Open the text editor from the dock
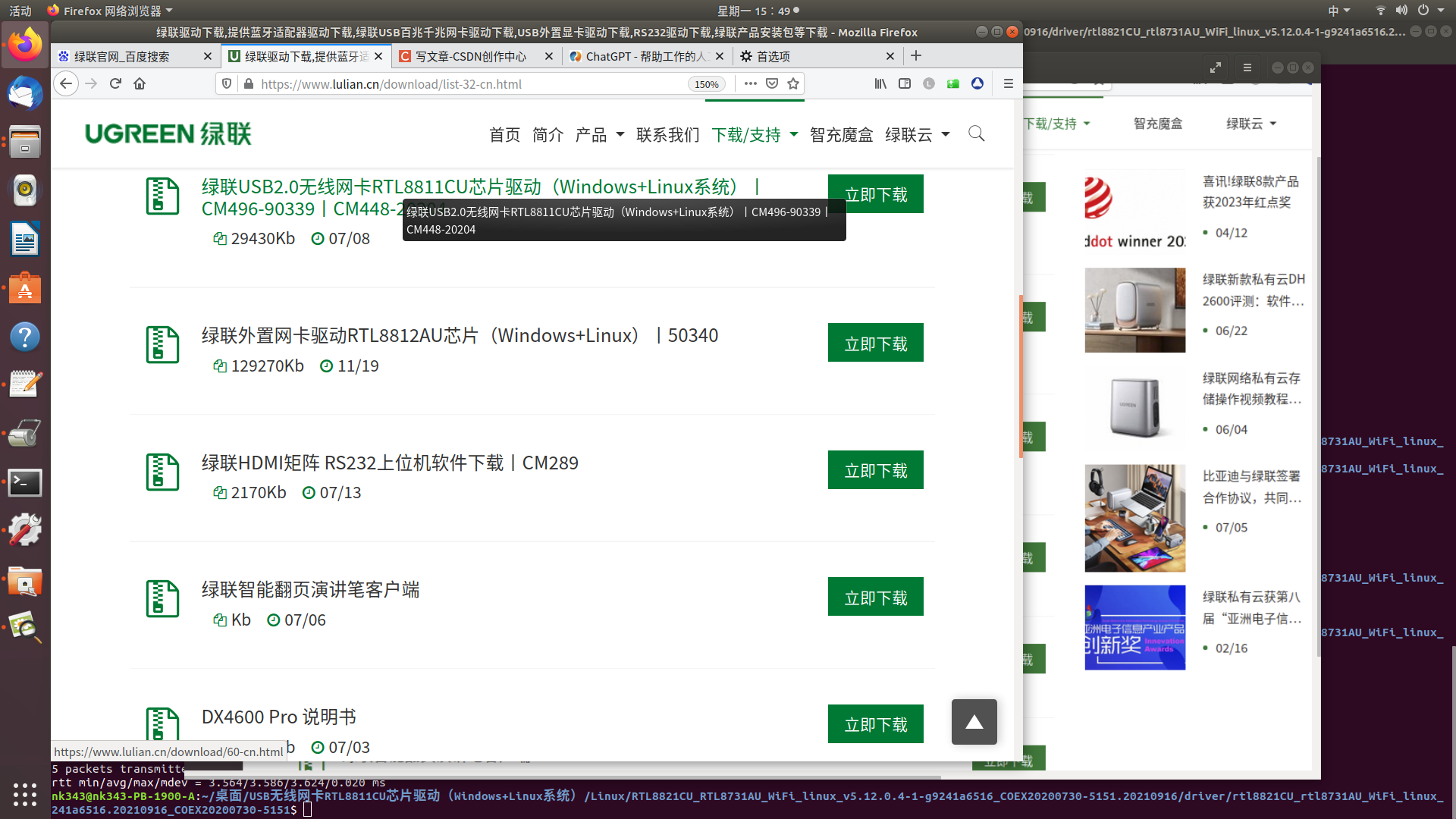This screenshot has height=819, width=1456. click(x=25, y=385)
